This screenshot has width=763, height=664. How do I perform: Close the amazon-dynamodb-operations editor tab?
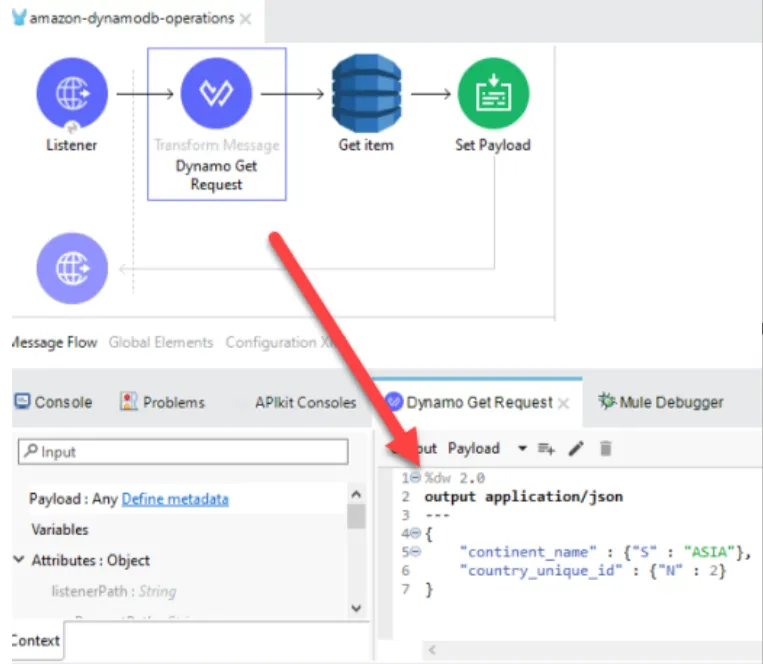click(246, 19)
